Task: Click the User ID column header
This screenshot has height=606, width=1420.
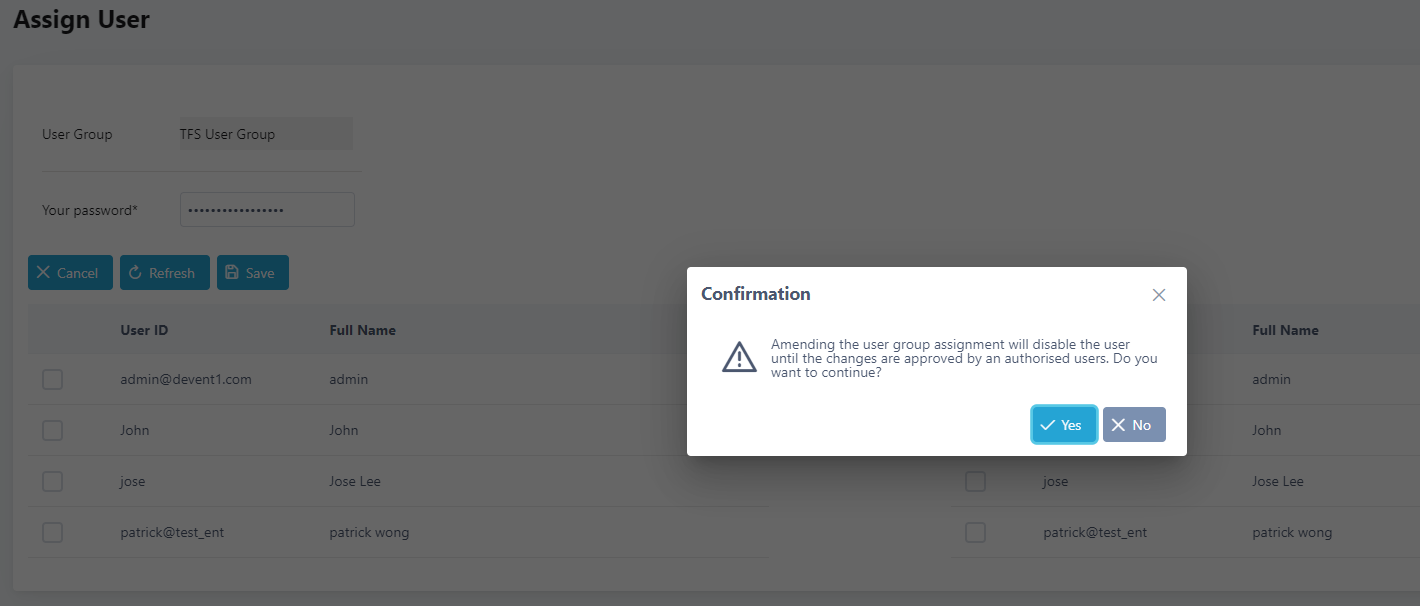Action: point(144,330)
